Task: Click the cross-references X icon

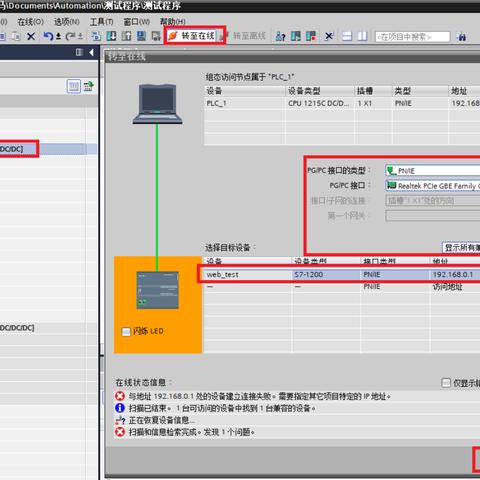Action: click(329, 36)
